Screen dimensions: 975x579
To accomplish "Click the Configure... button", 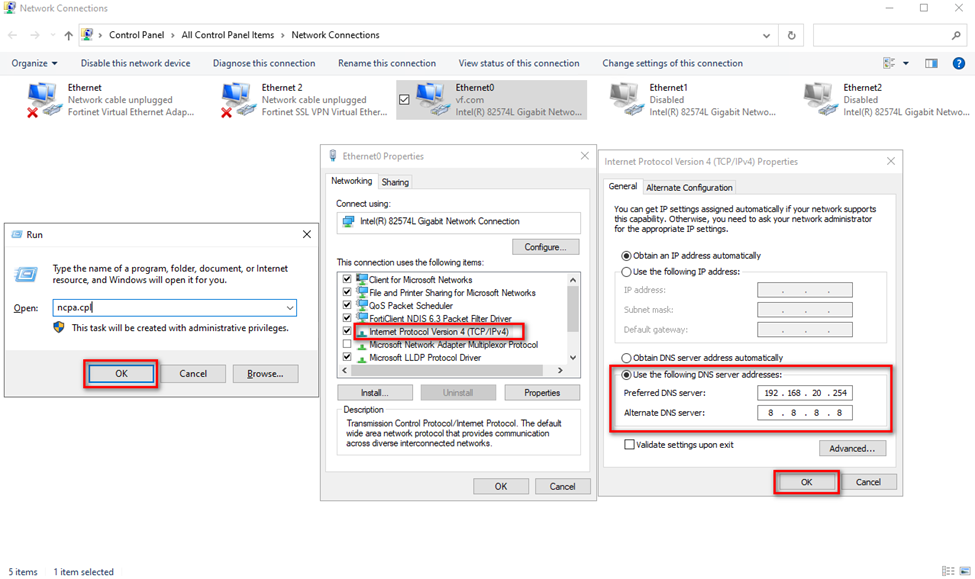I will (x=545, y=247).
